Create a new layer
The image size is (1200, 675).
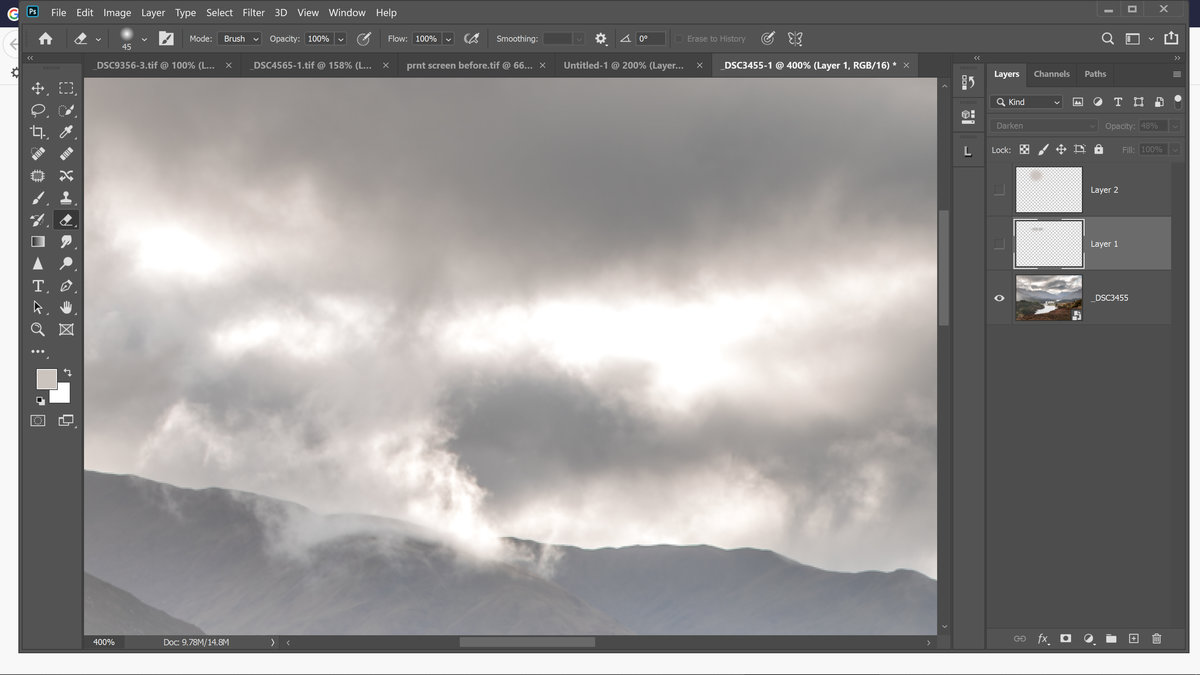coord(1134,638)
